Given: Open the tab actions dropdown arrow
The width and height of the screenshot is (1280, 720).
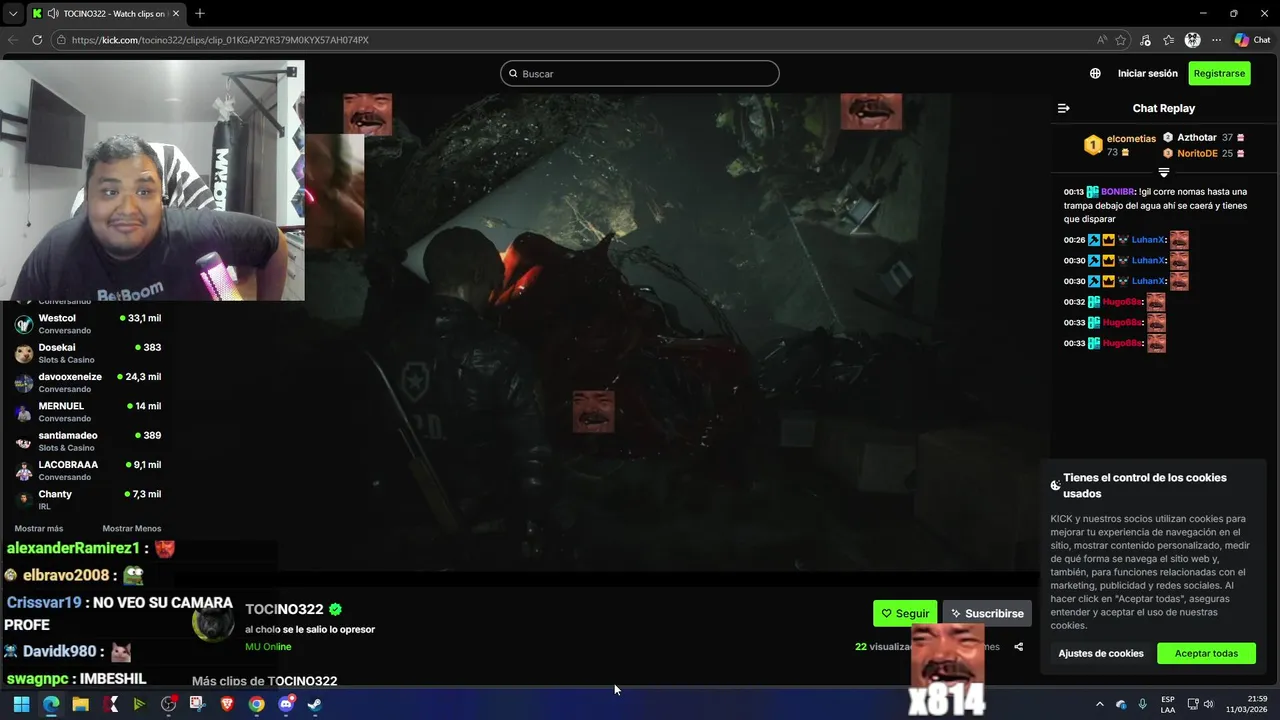Looking at the screenshot, I should click(x=13, y=14).
